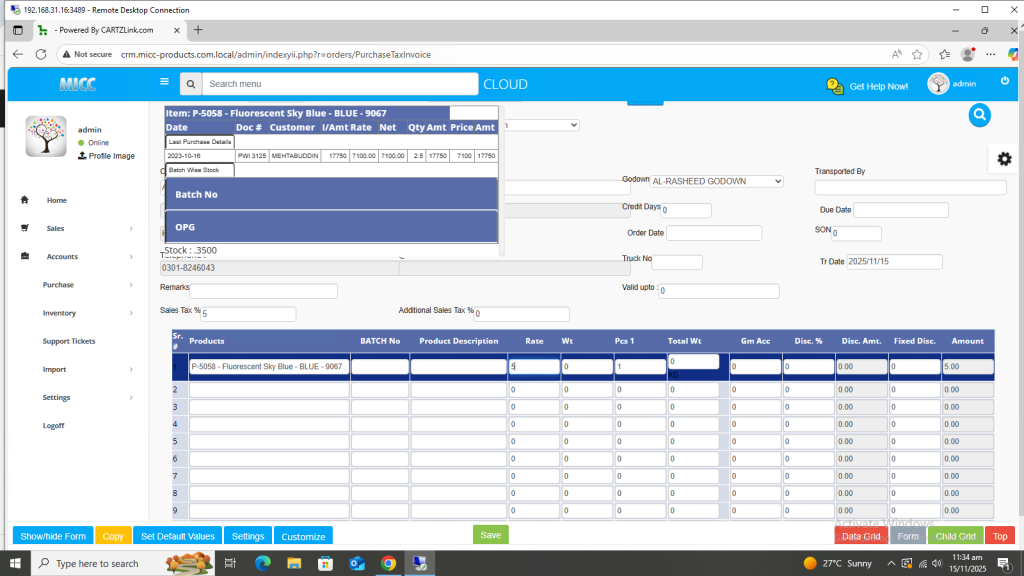
Task: Open Outlook from the Windows taskbar
Action: 357,564
